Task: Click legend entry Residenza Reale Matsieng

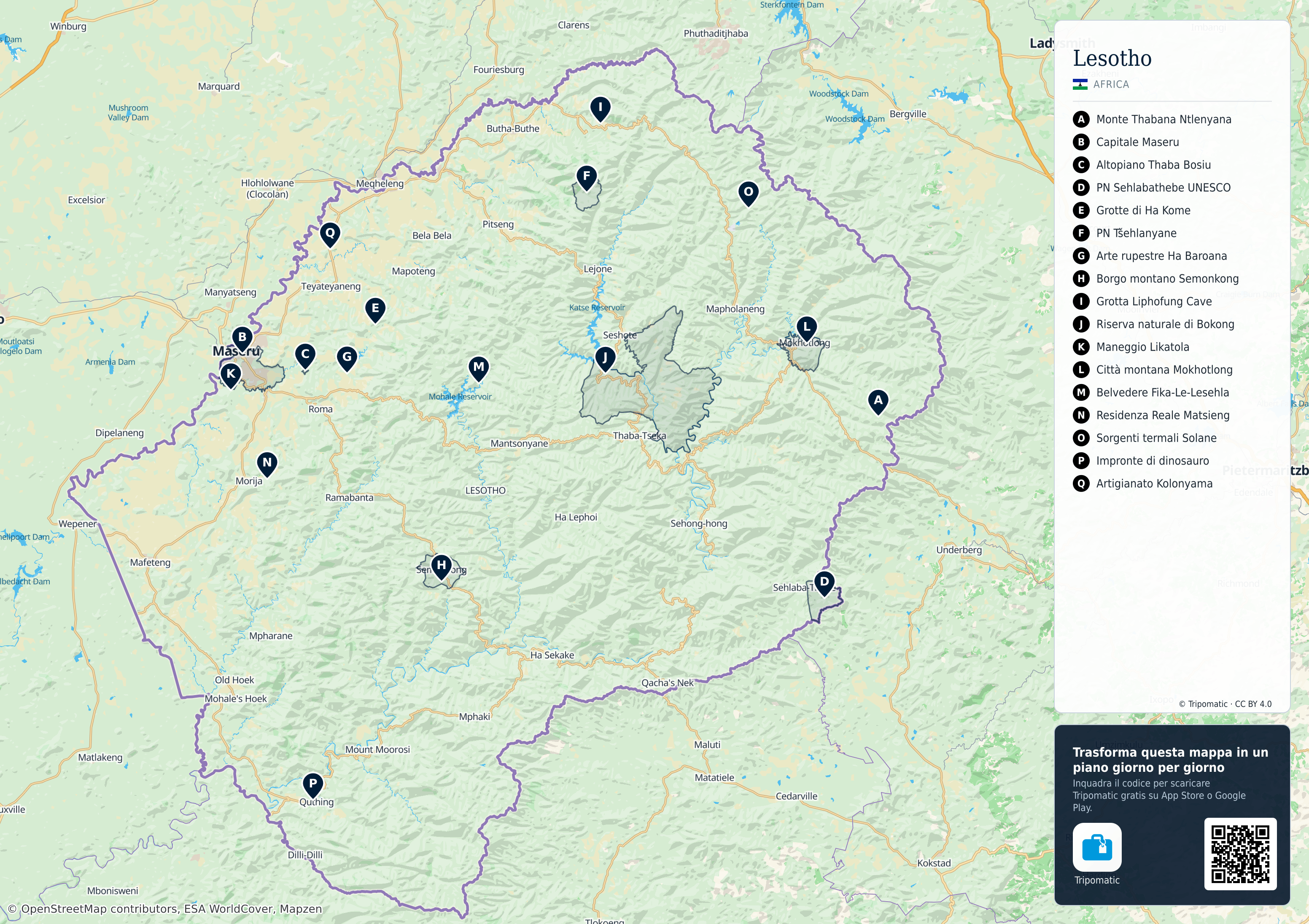Action: click(x=1151, y=416)
